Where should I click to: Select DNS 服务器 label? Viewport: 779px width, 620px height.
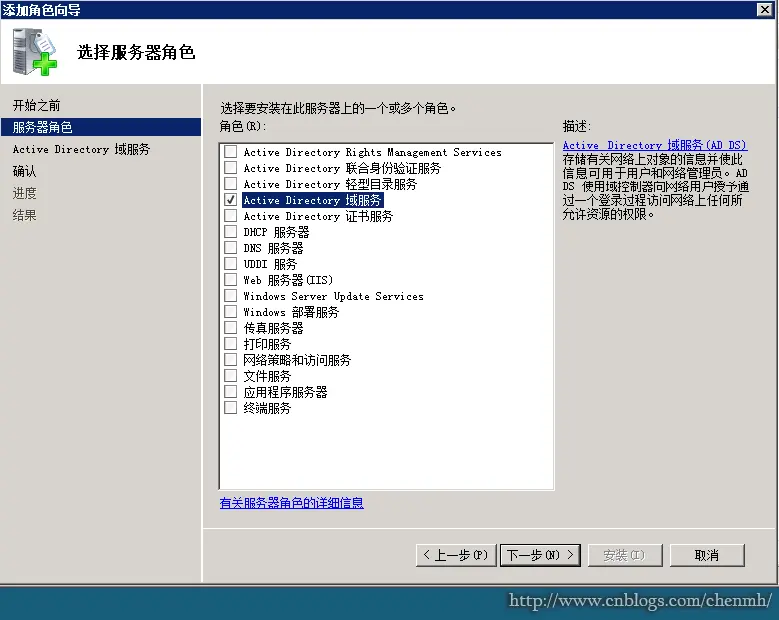coord(273,248)
